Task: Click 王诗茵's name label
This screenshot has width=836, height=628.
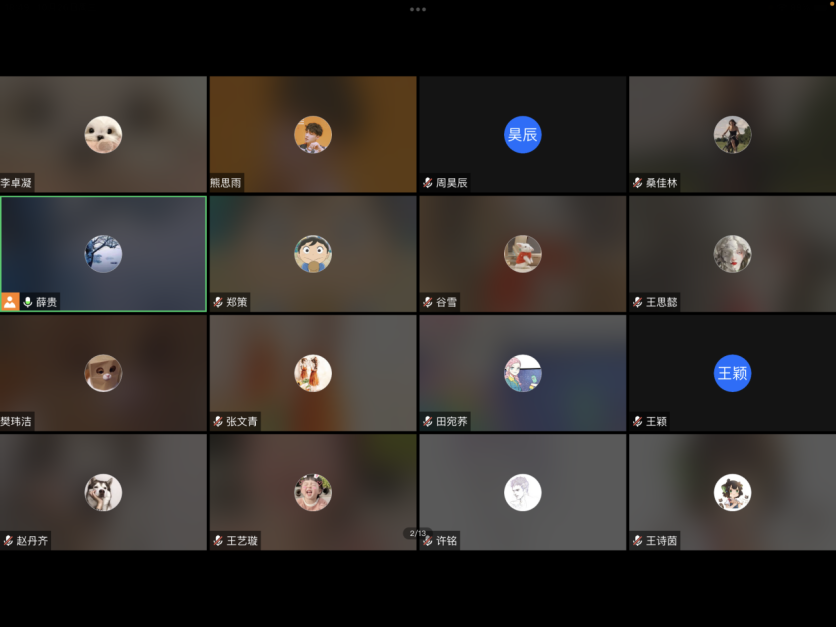Action: [661, 541]
